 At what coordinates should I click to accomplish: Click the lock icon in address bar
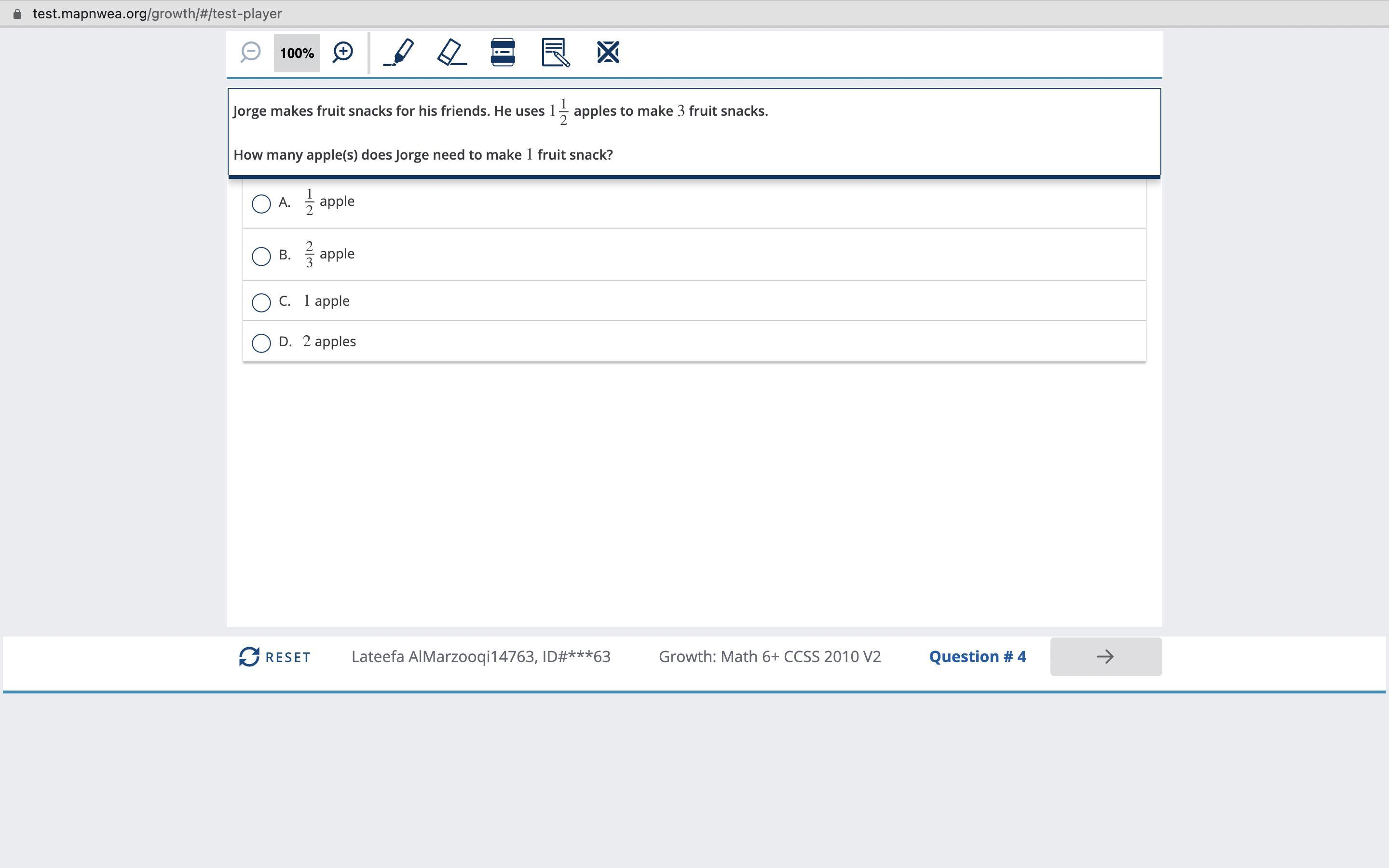tap(17, 13)
